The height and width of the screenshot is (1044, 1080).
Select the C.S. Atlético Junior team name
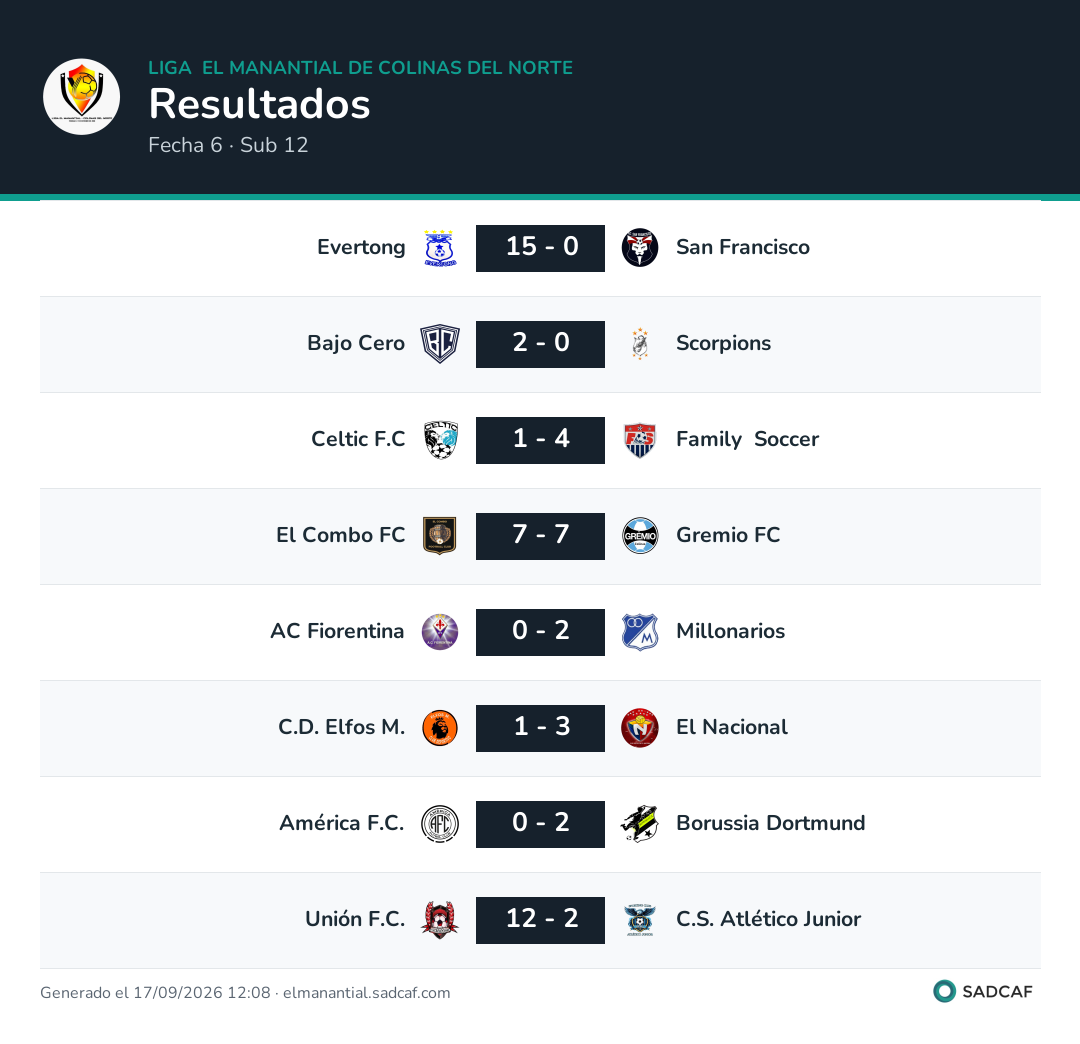(x=768, y=919)
